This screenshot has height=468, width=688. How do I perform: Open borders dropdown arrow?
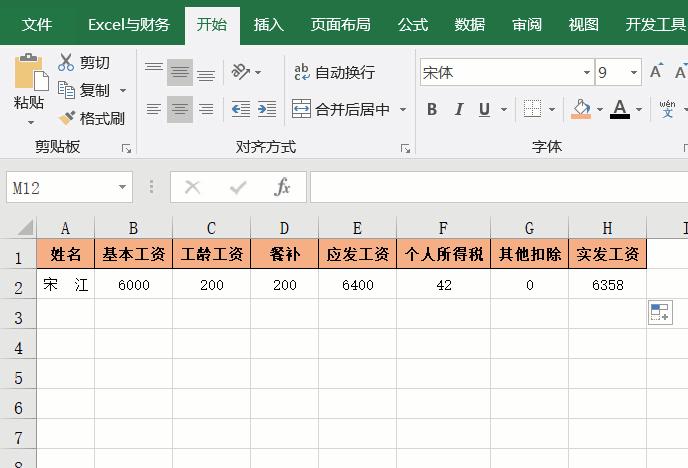[552, 110]
